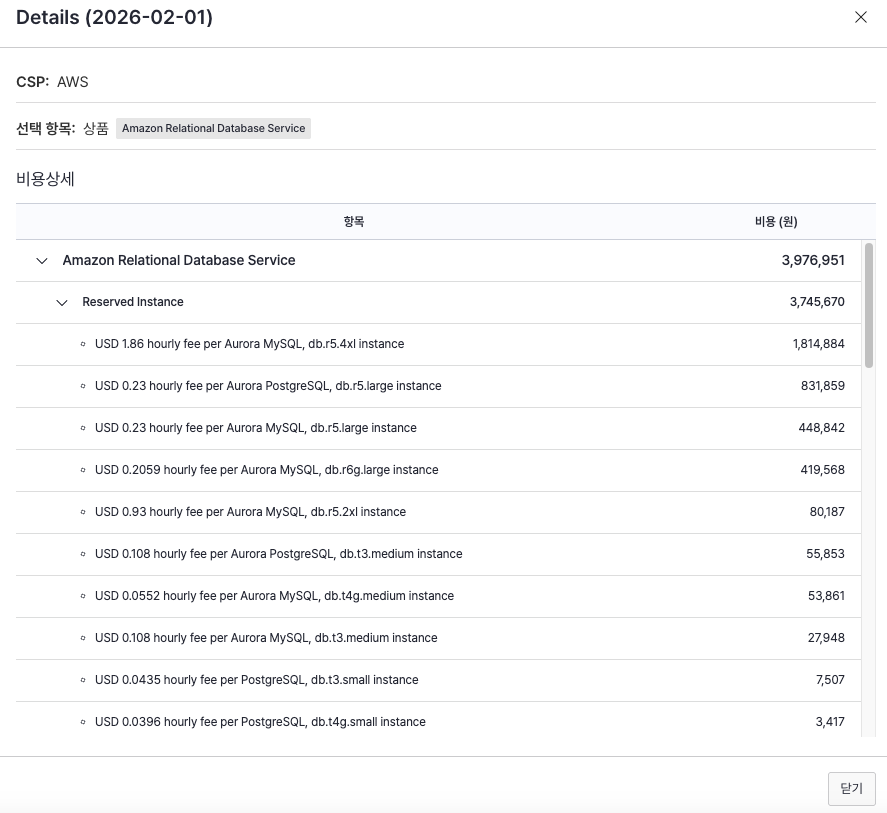Click the 선택 항목 label
Image resolution: width=887 pixels, height=813 pixels.
coord(45,128)
